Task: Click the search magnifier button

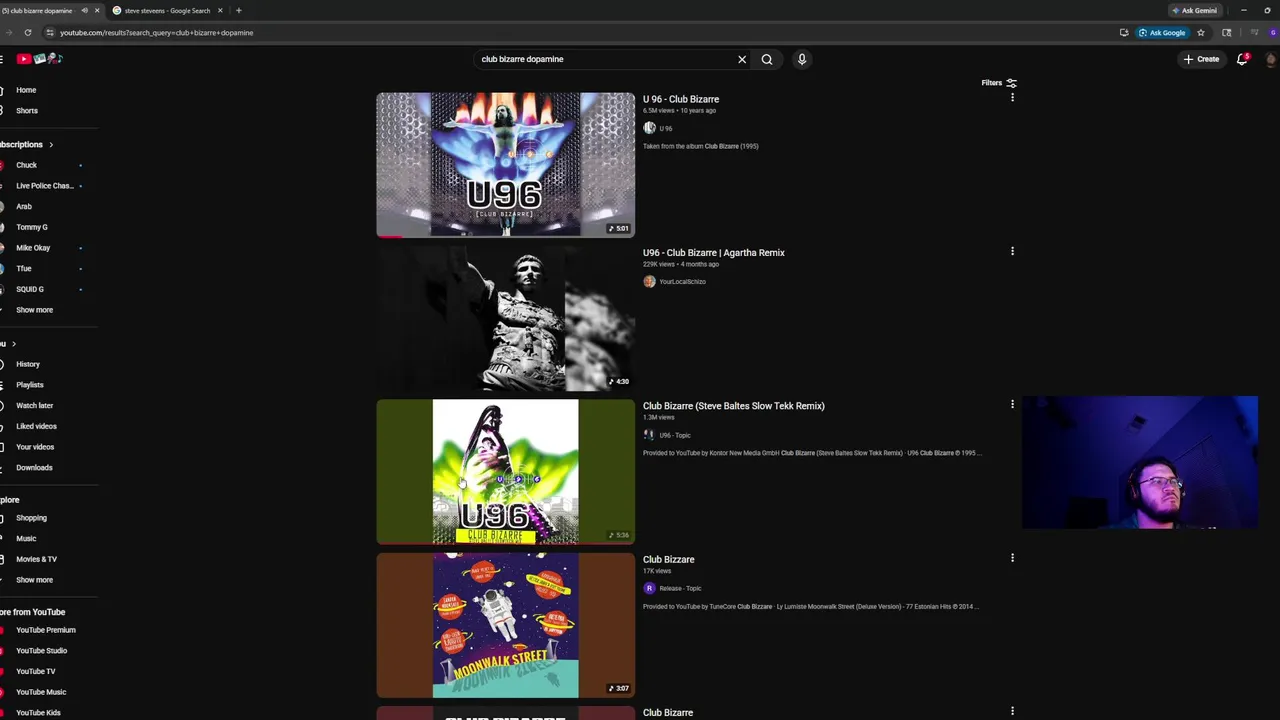Action: pos(767,59)
